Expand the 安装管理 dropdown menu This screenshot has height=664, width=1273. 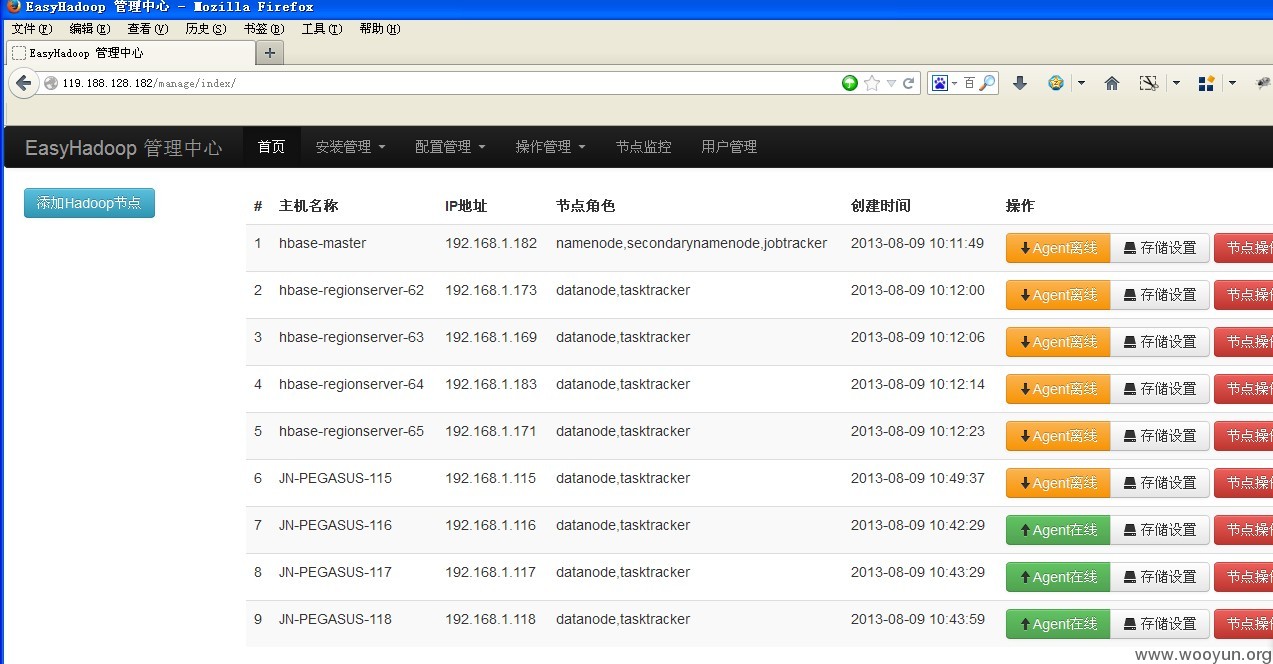(x=350, y=147)
